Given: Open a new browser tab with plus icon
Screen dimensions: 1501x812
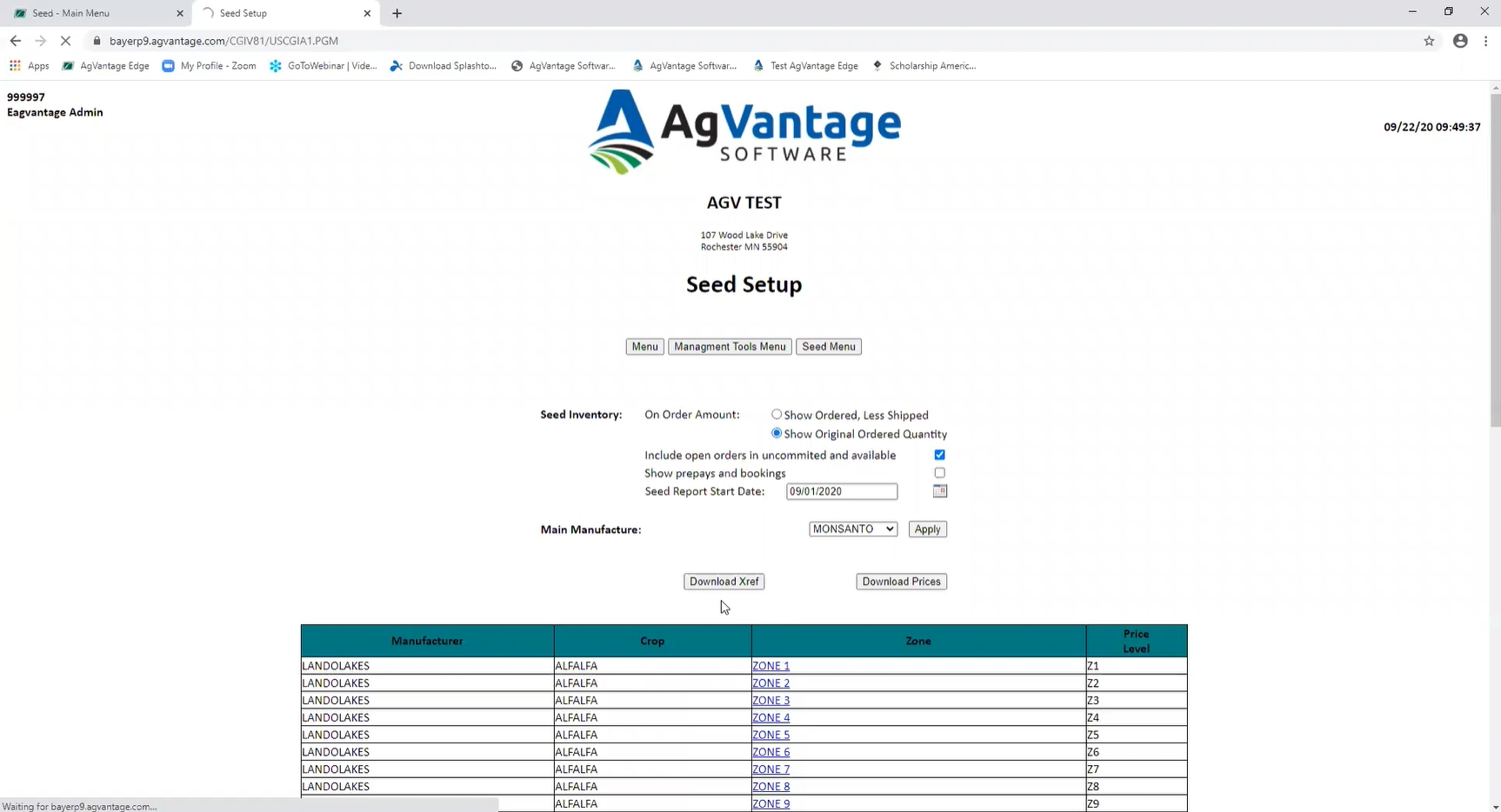Looking at the screenshot, I should pos(397,13).
